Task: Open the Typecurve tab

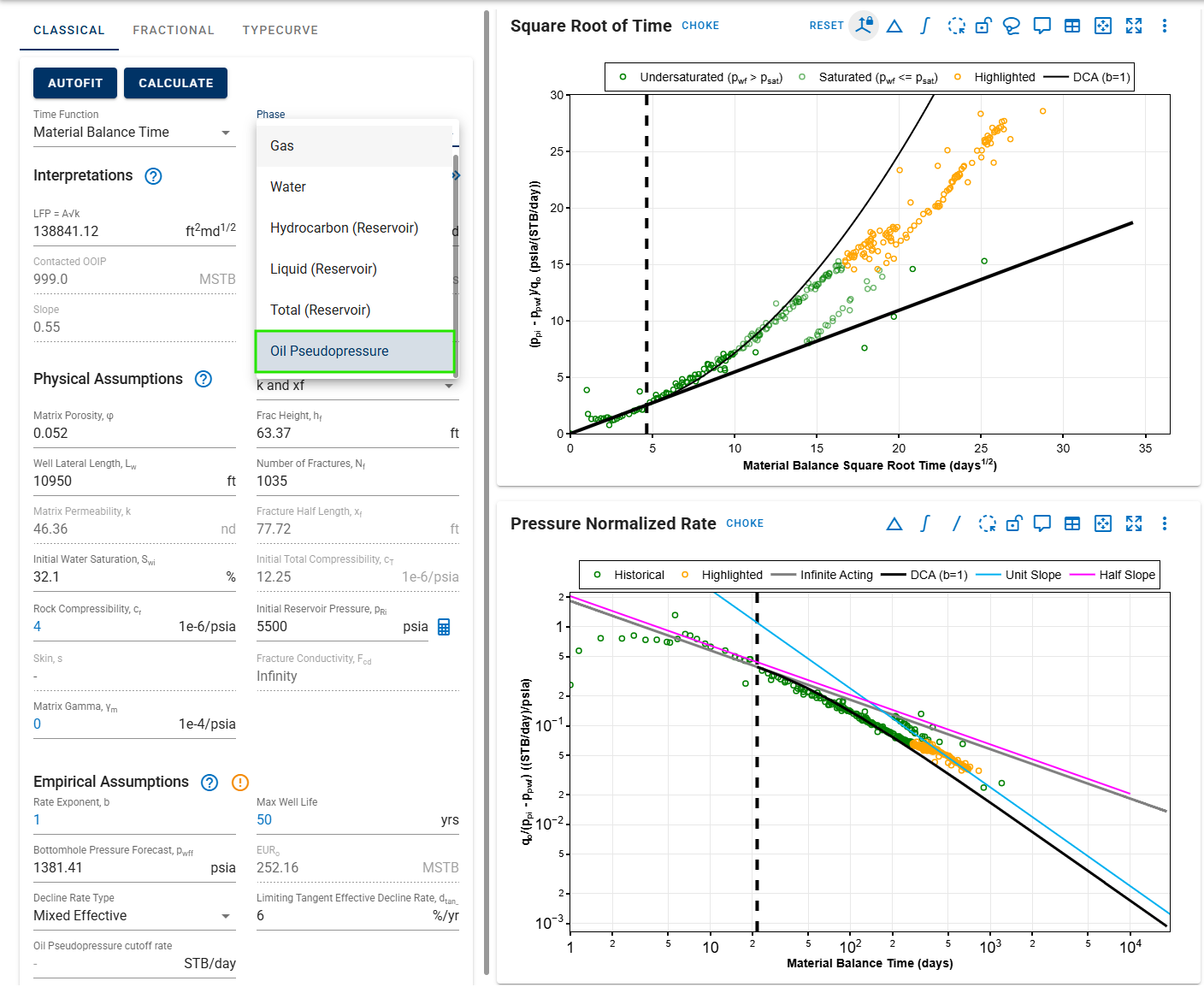Action: pos(280,30)
